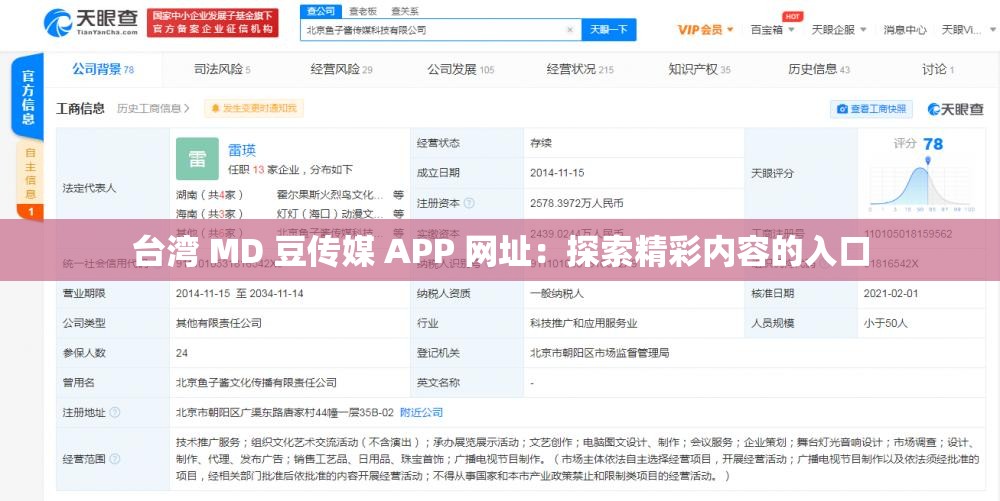Screen dimensions: 1000x501
Task: Switch to the 司法风险 tab
Action: coord(222,69)
